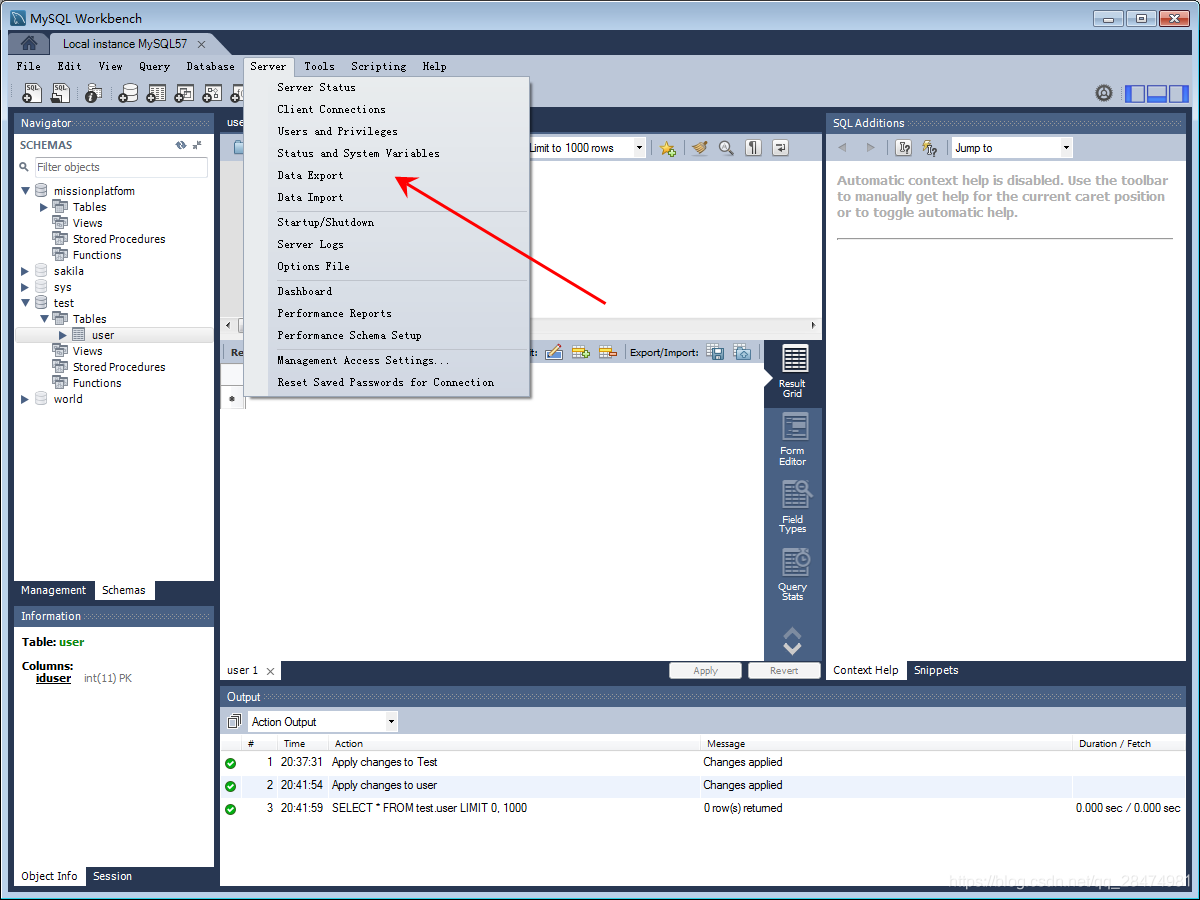Screen dimensions: 1200x900
Task: Expand the user table node
Action: click(x=62, y=335)
